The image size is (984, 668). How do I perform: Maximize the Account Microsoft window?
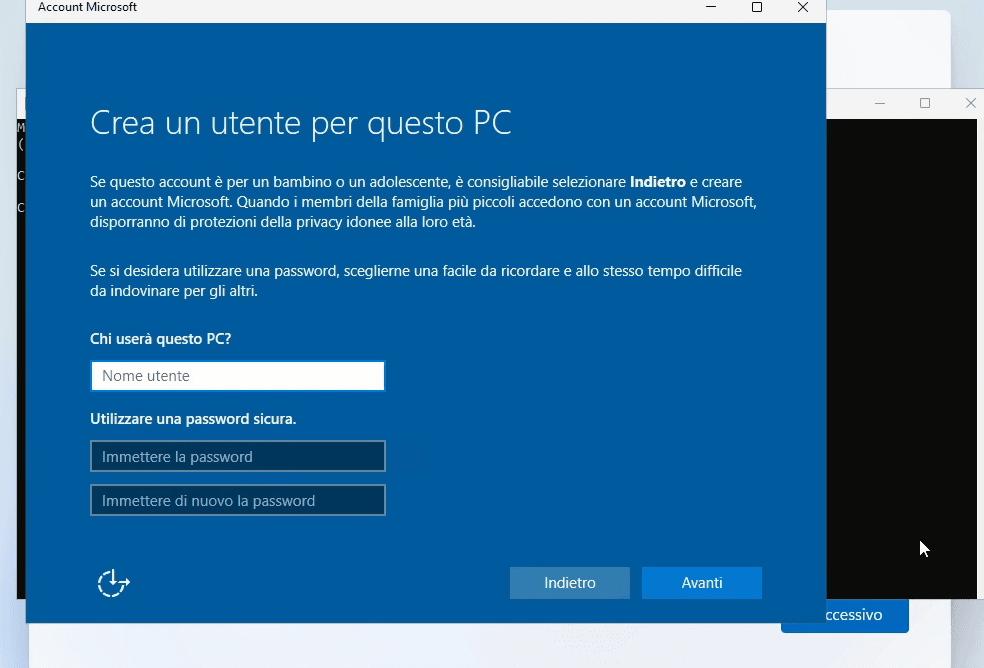point(757,8)
